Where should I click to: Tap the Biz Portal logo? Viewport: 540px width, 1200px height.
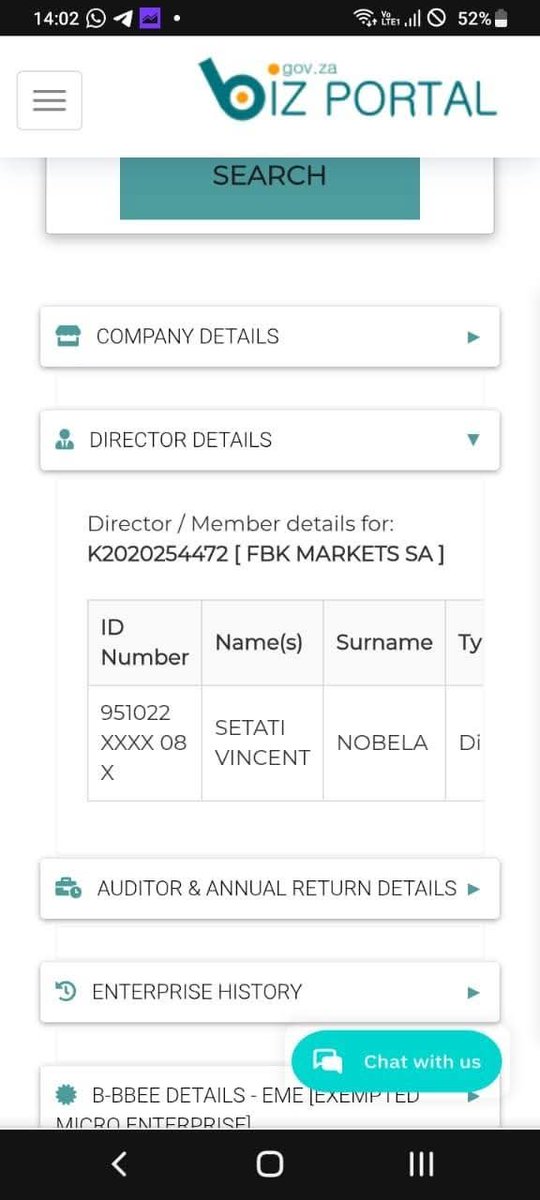(346, 91)
